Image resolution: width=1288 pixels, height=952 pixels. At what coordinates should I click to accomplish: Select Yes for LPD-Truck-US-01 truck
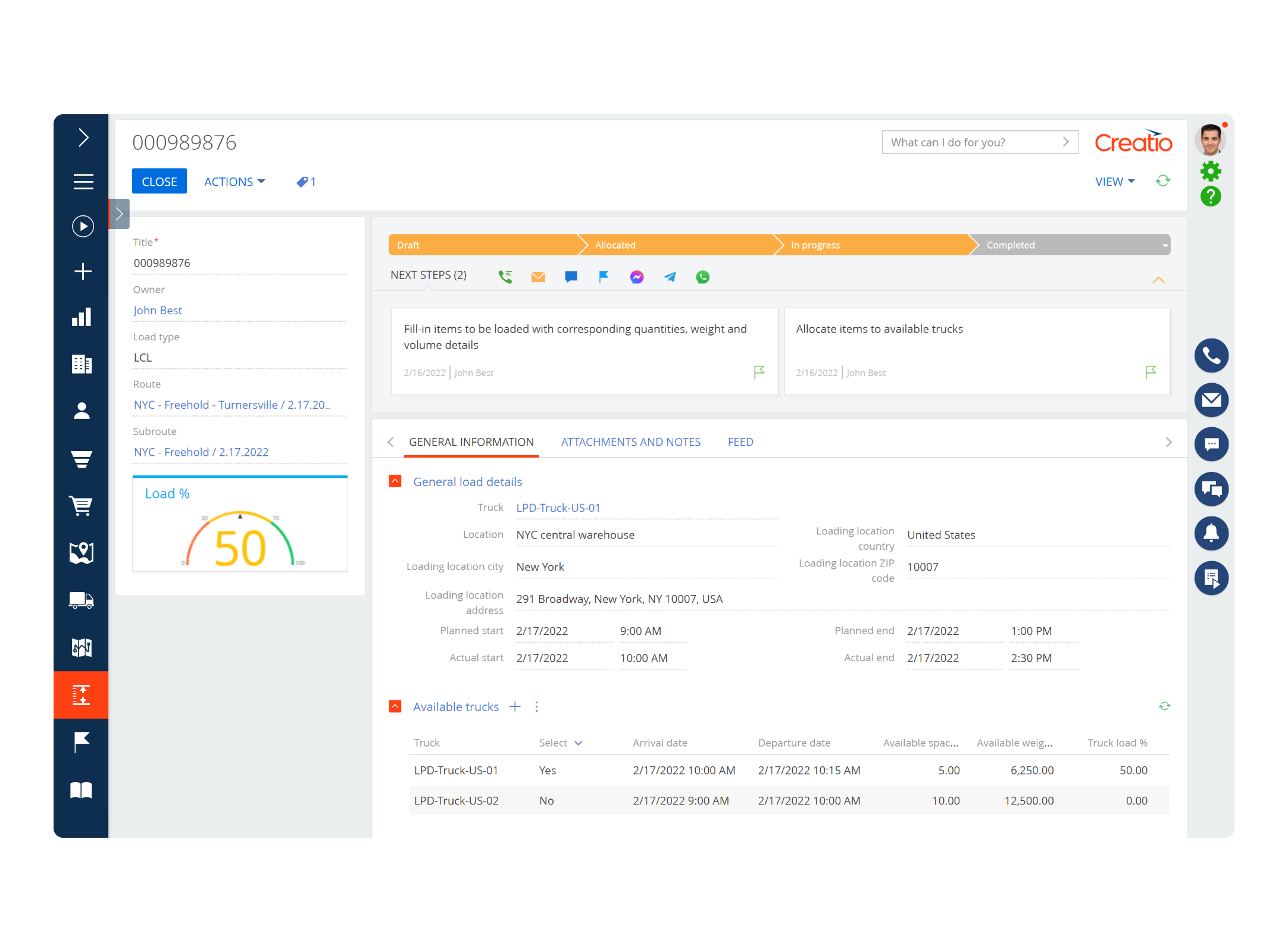tap(546, 770)
